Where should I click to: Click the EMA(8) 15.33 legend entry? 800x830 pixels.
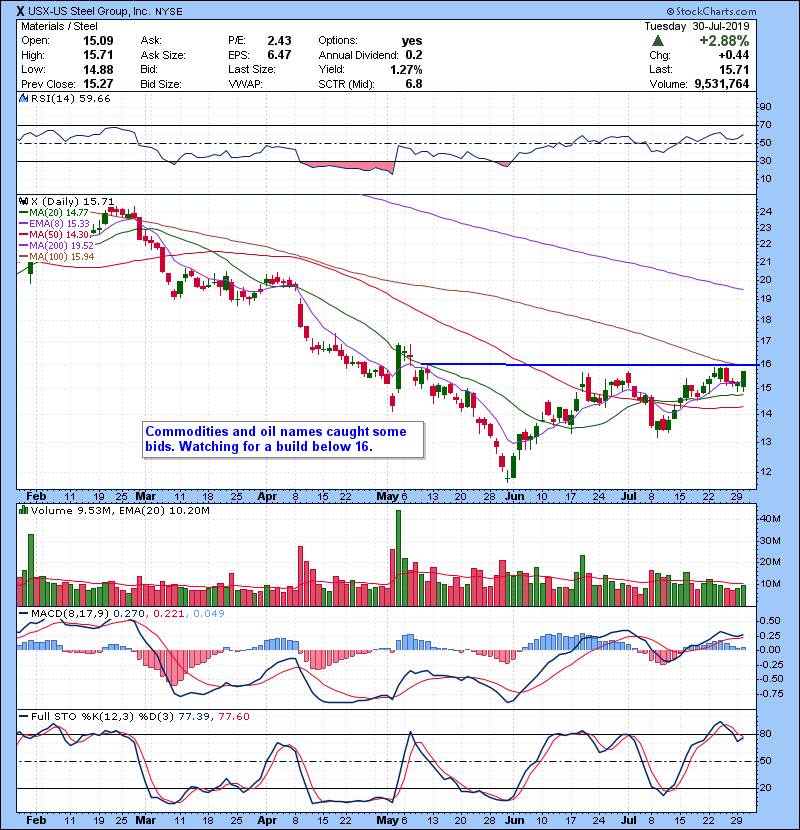(54, 223)
